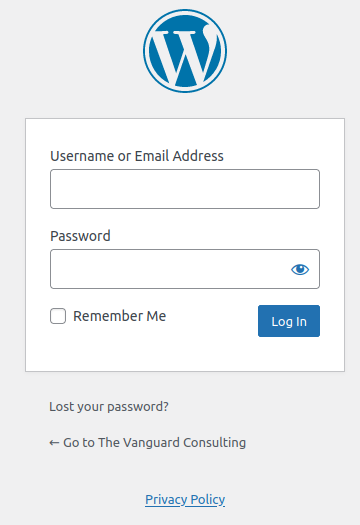Click the Vanguard Consulting text in the back link
This screenshot has width=360, height=525.
tap(185, 443)
